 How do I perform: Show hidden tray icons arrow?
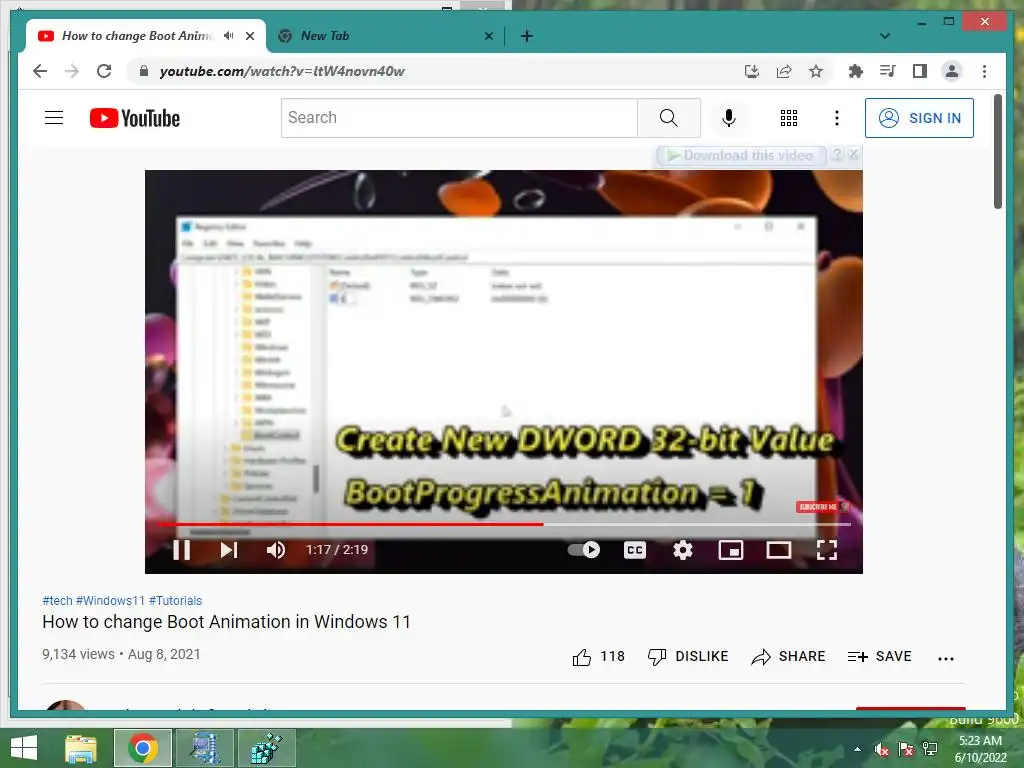coord(857,749)
